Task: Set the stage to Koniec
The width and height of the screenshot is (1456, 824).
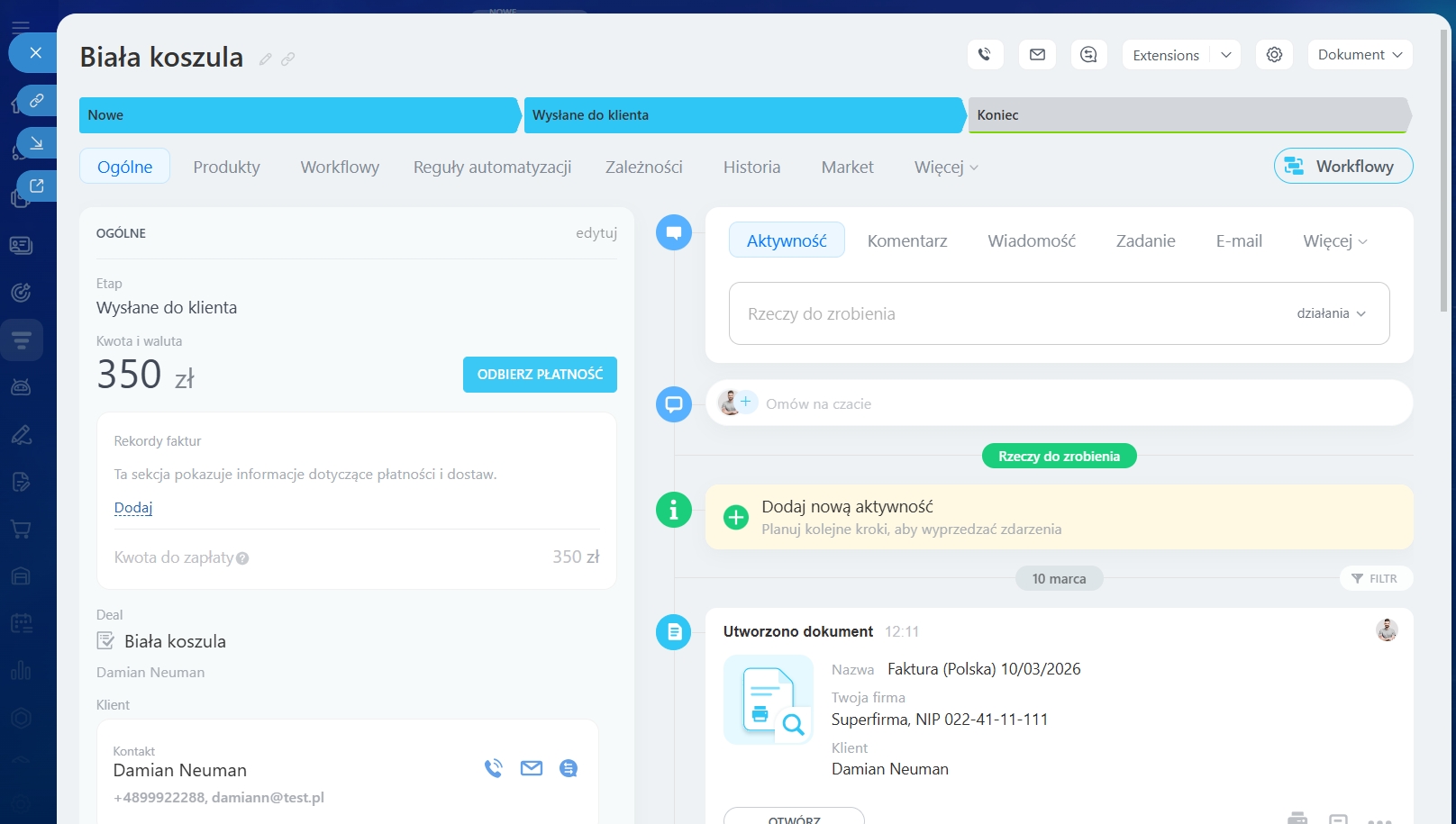Action: [x=1187, y=115]
